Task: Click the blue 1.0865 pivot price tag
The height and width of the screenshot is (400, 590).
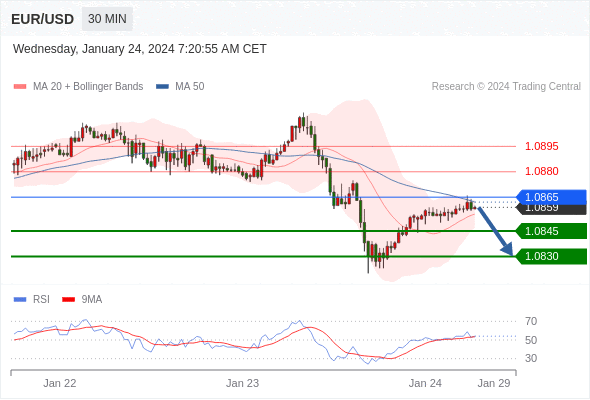Action: (x=551, y=197)
